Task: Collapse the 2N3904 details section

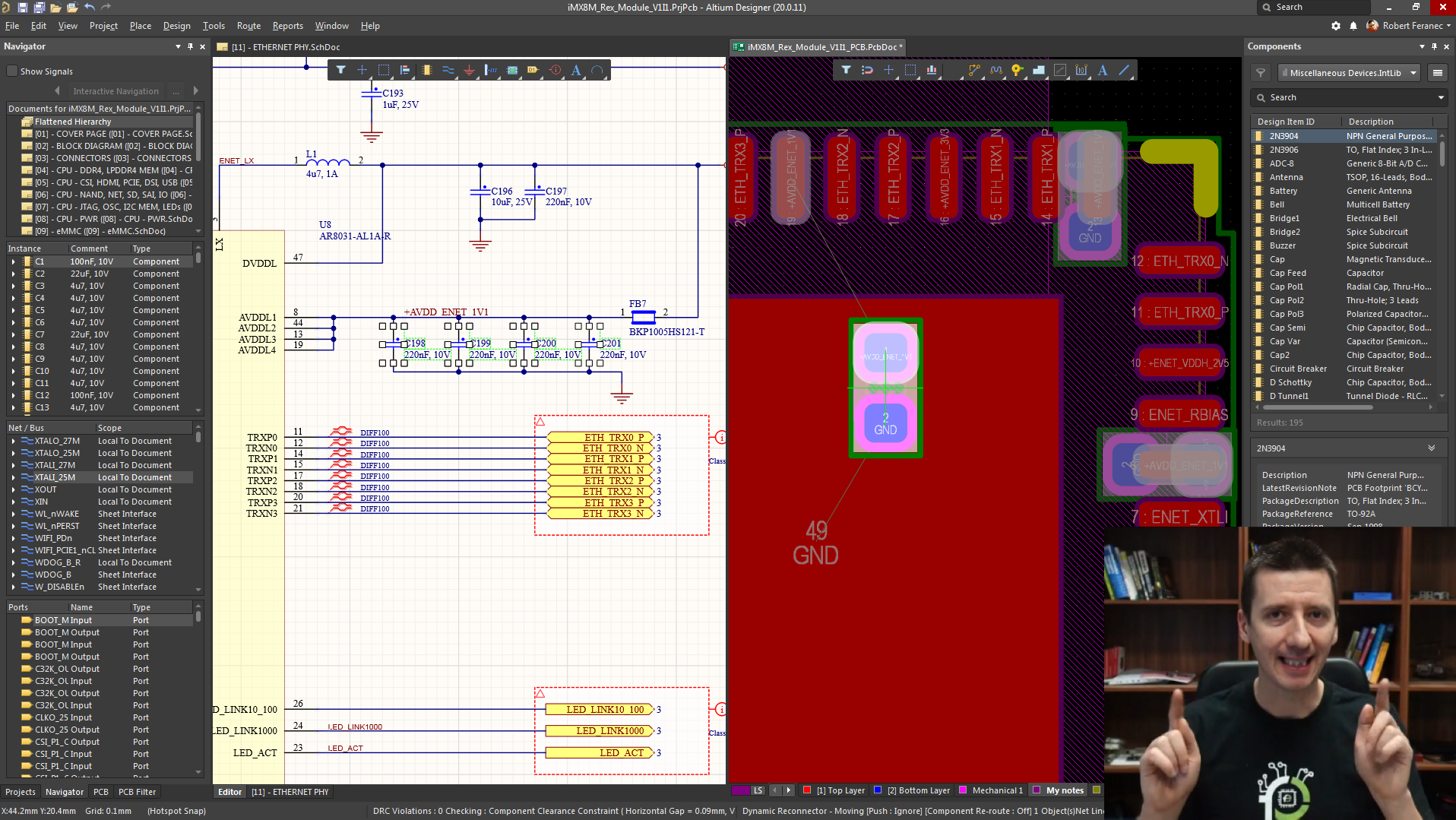Action: coord(1432,448)
